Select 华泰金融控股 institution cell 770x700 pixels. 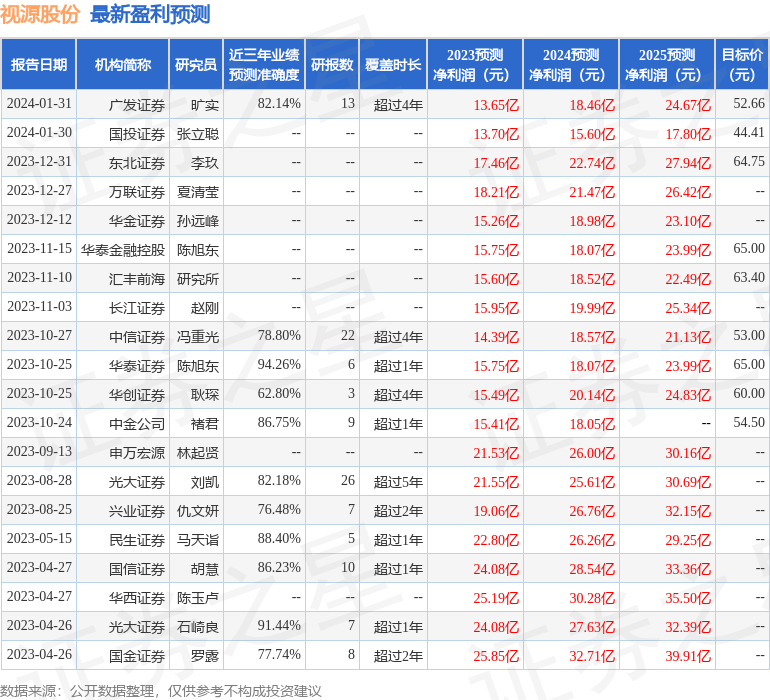point(123,250)
